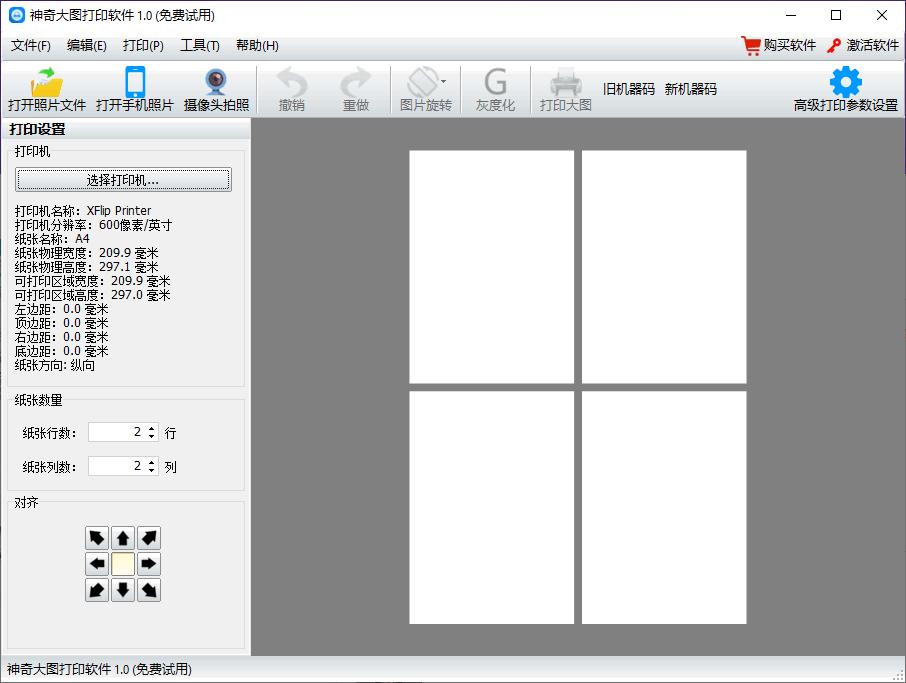Open the 文件(F) menu
This screenshot has width=906, height=683.
(31, 46)
